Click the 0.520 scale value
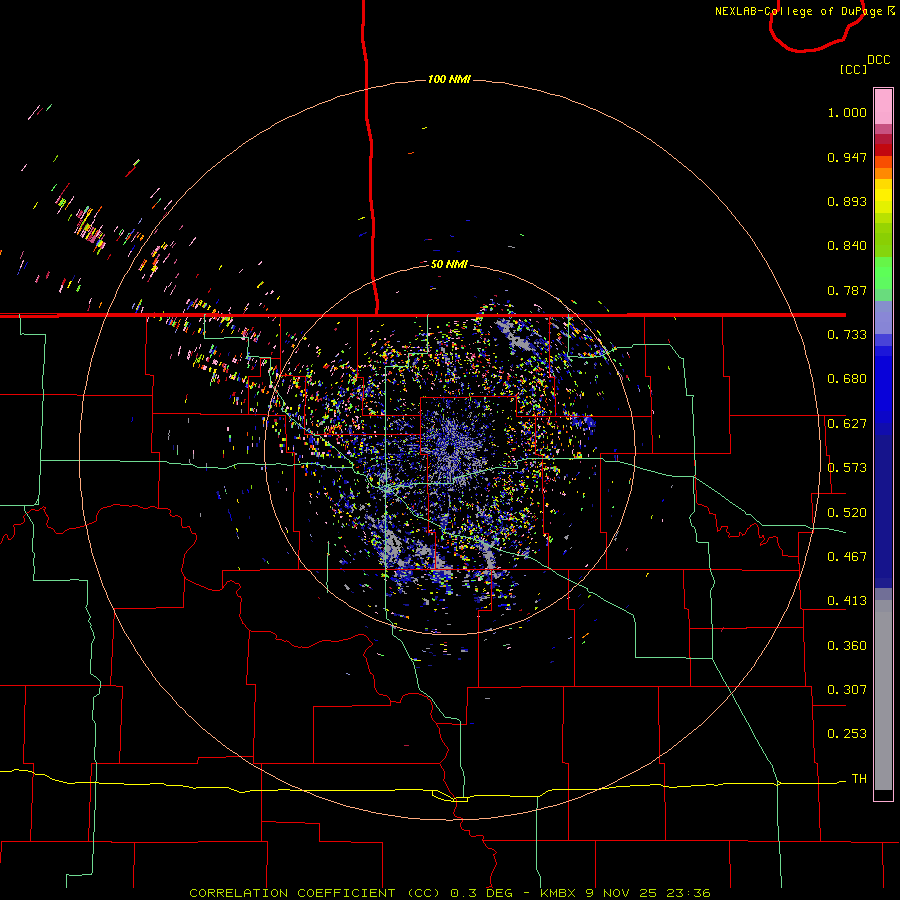This screenshot has width=900, height=900. point(847,513)
